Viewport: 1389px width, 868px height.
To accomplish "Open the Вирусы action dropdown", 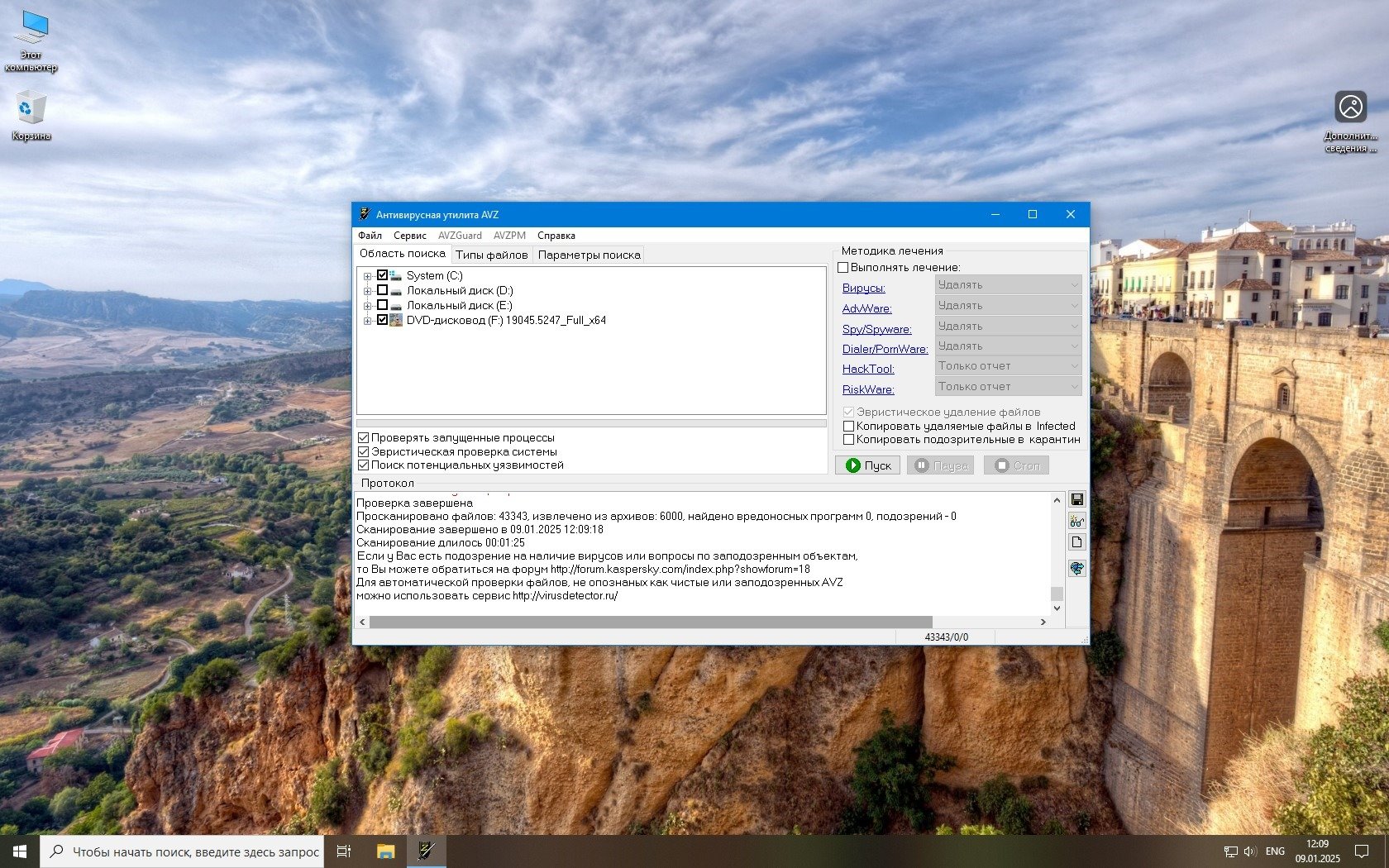I will tap(1008, 284).
